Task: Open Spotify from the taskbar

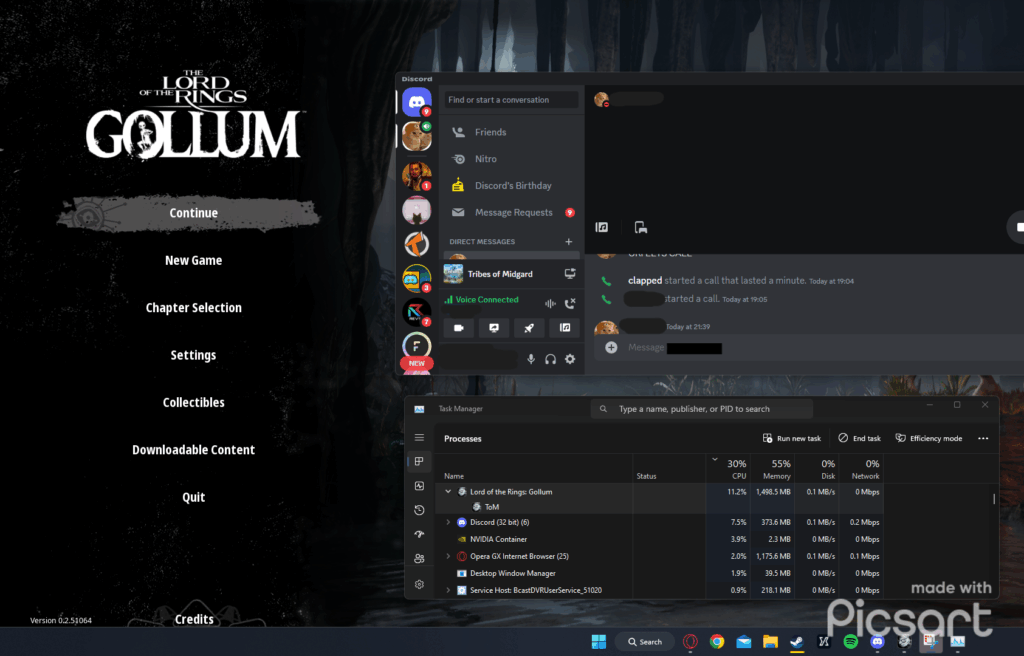Action: pyautogui.click(x=850, y=642)
